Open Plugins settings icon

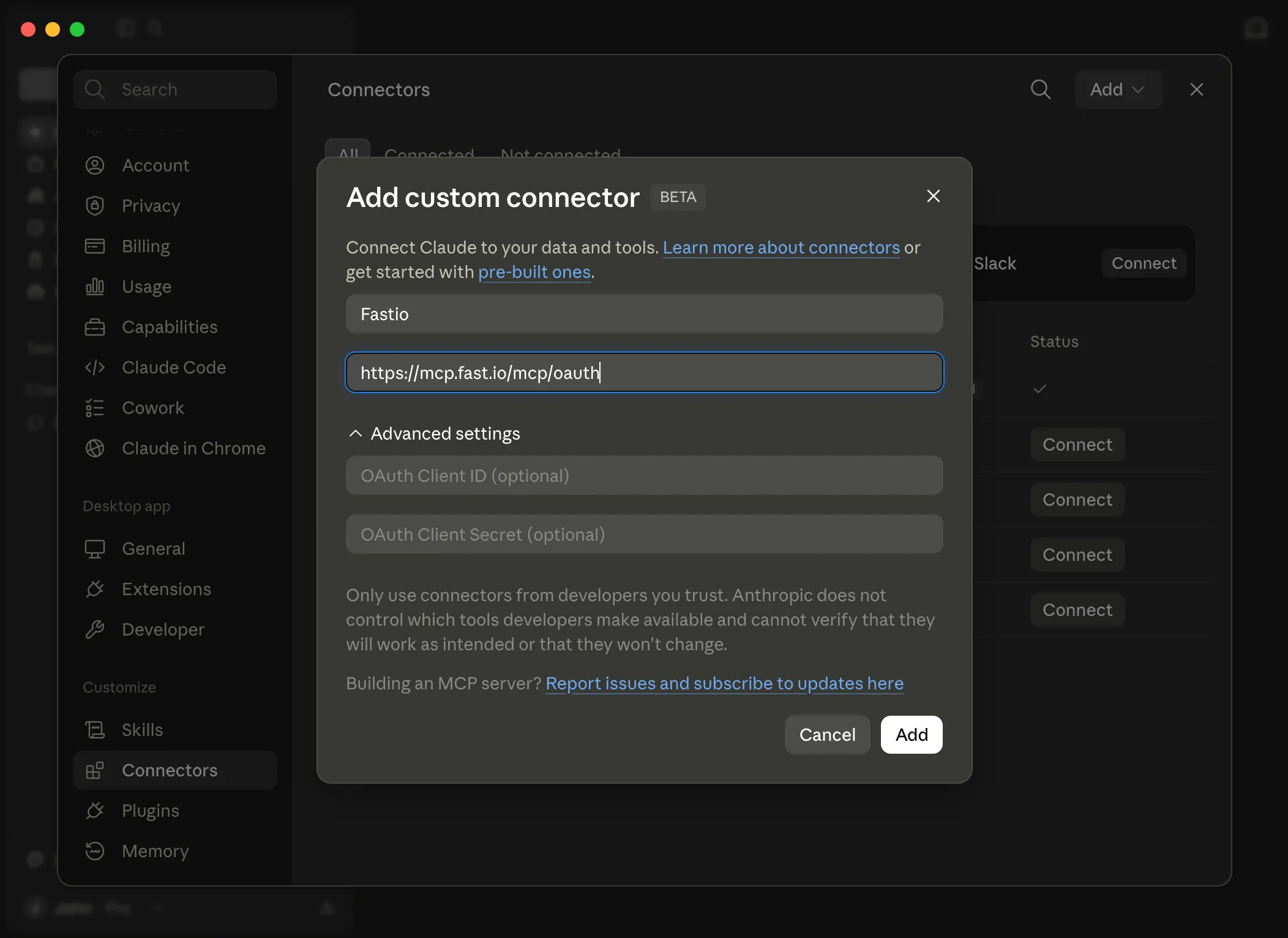(94, 811)
